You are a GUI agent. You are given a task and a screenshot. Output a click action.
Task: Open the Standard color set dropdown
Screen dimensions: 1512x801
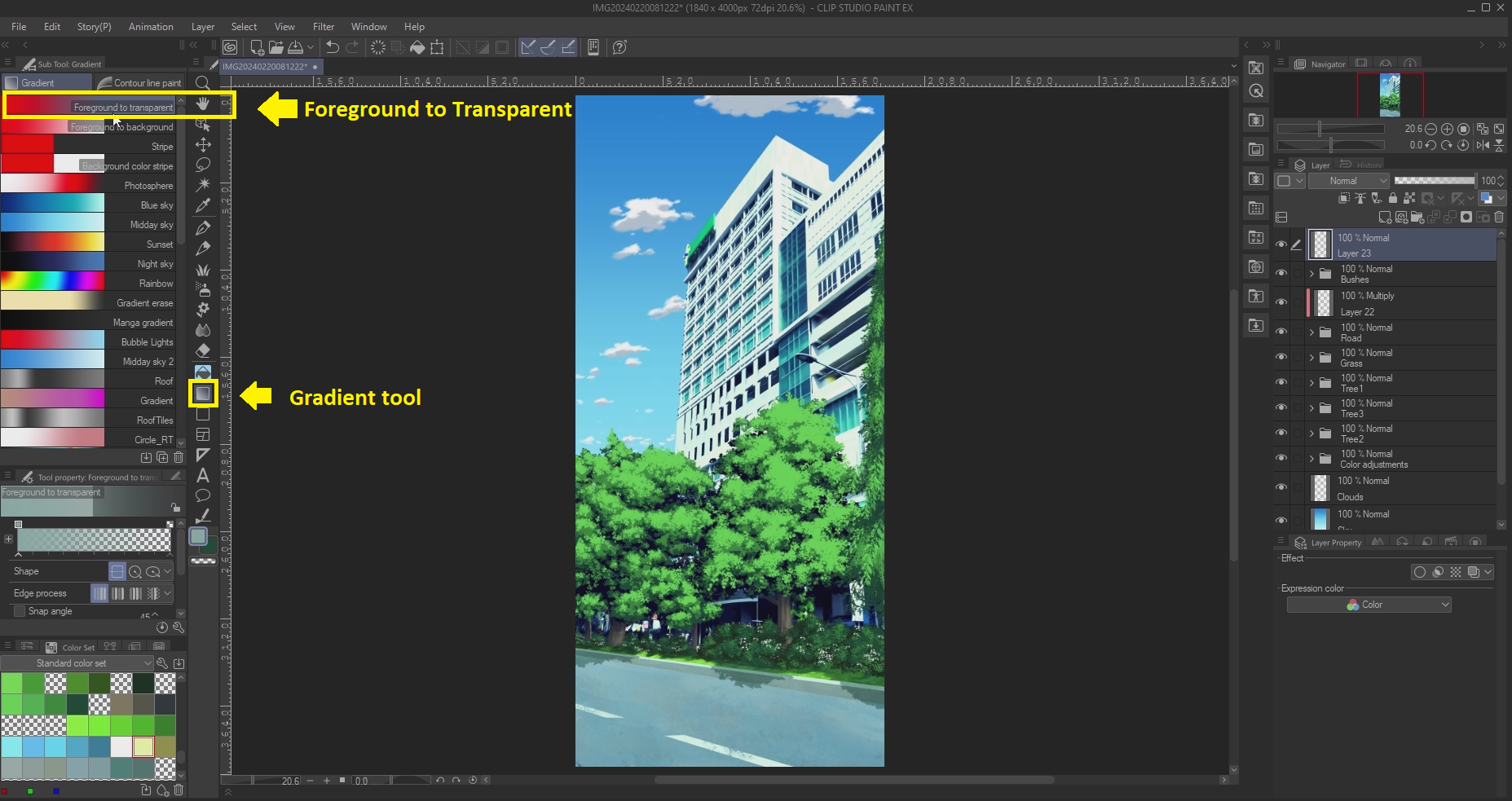point(77,663)
